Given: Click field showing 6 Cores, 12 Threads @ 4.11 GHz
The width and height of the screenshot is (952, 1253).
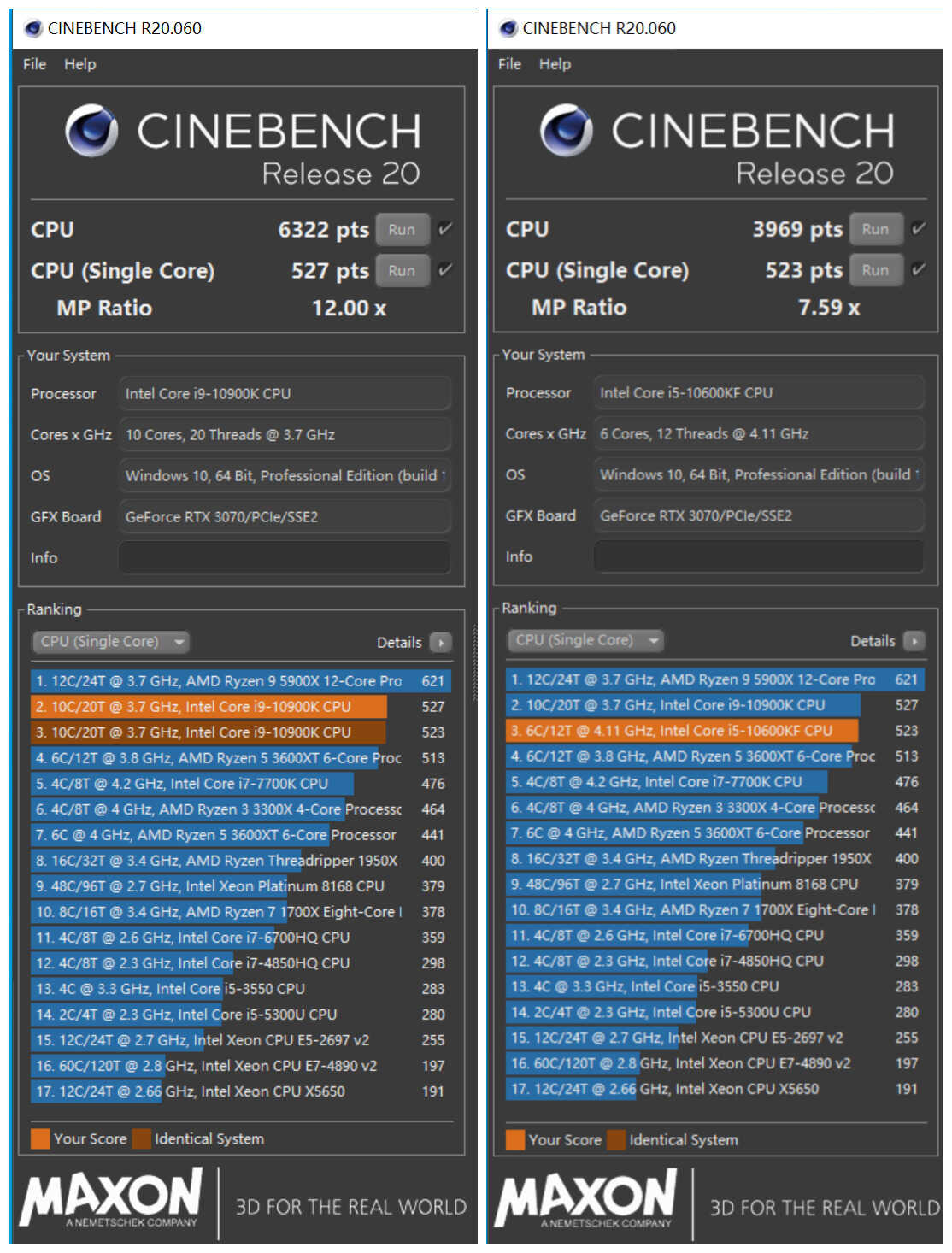Looking at the screenshot, I should 759,434.
